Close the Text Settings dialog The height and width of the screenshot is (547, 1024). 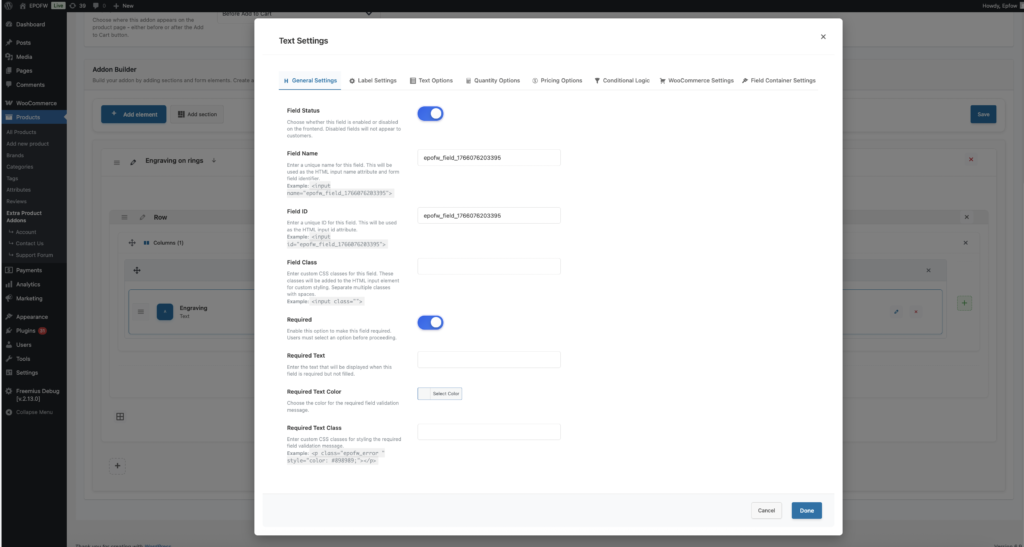coord(823,37)
